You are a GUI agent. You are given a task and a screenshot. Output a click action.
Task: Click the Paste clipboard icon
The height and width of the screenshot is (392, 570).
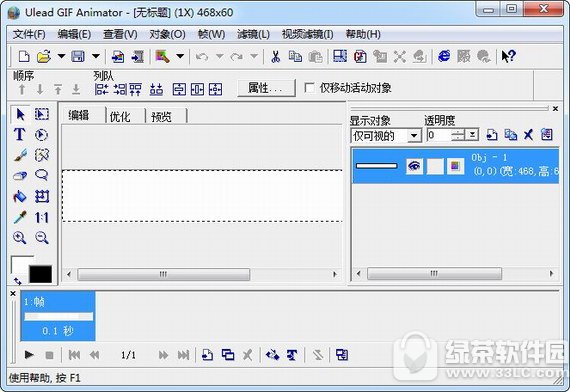click(x=315, y=57)
